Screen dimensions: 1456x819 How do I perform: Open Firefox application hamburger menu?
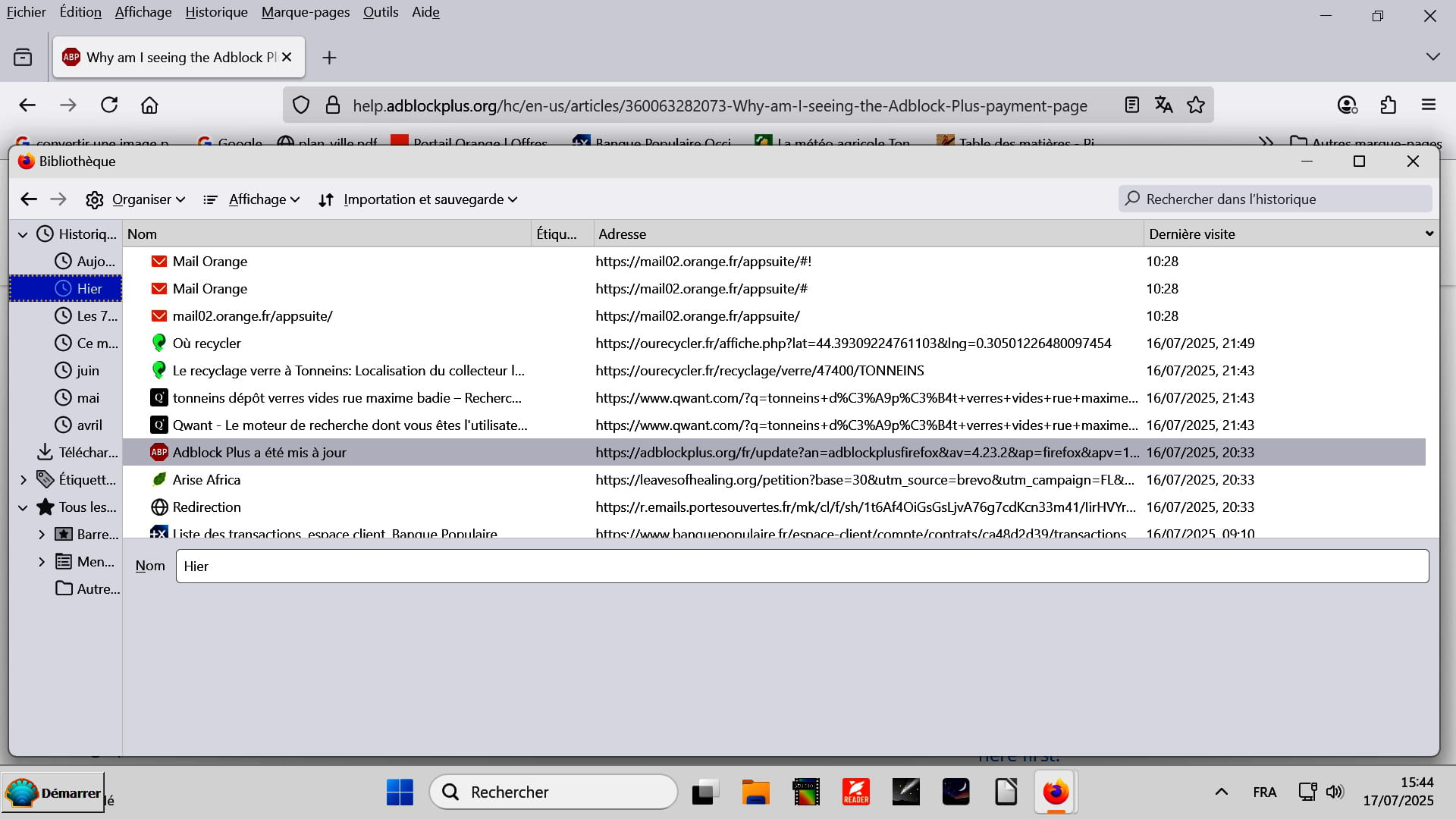1429,105
